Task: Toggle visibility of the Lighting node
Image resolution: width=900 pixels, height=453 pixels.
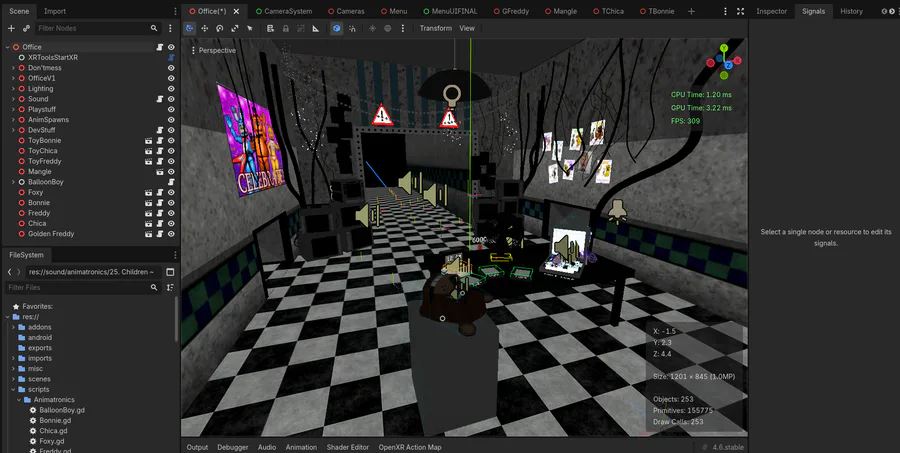Action: (x=171, y=88)
